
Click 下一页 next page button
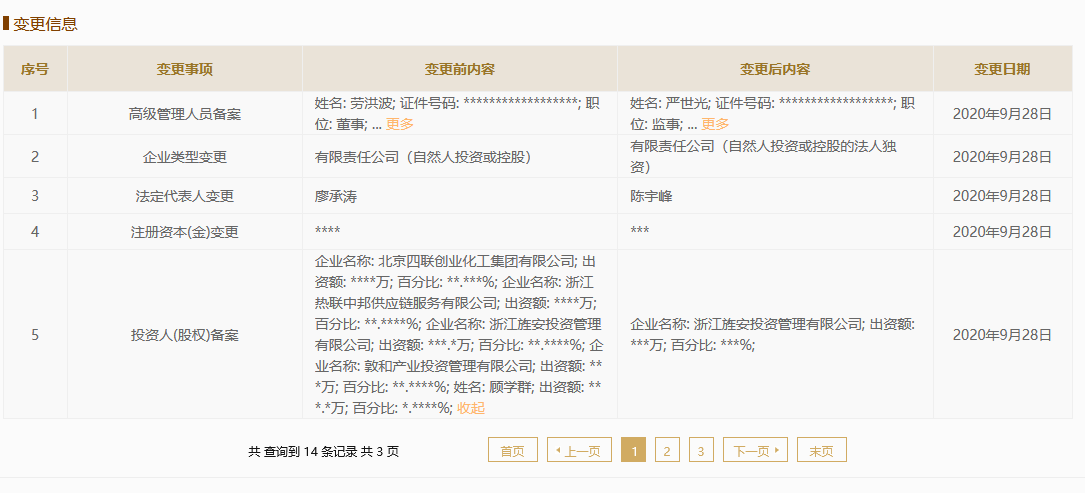pyautogui.click(x=756, y=451)
